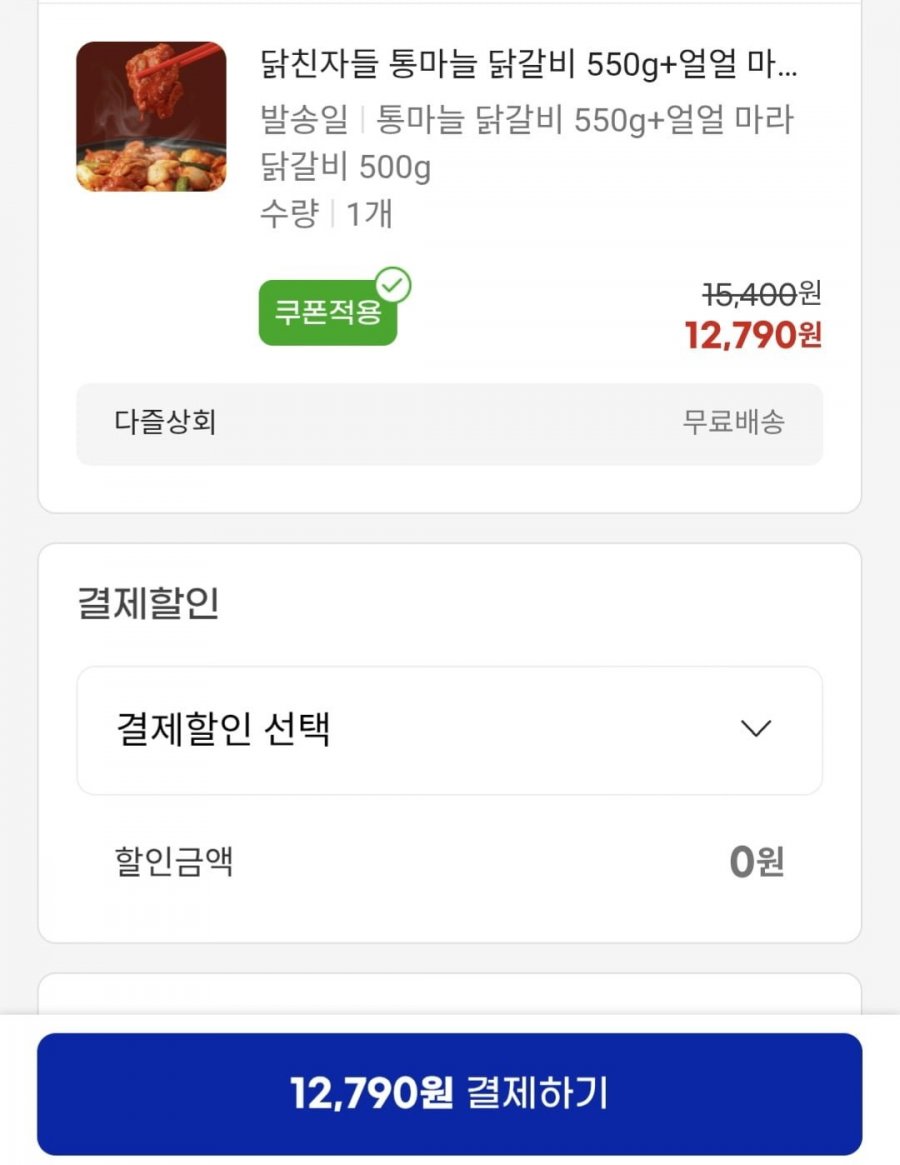Click the crossed-out 15,400원 original price
Image resolution: width=900 pixels, height=1165 pixels.
point(761,294)
